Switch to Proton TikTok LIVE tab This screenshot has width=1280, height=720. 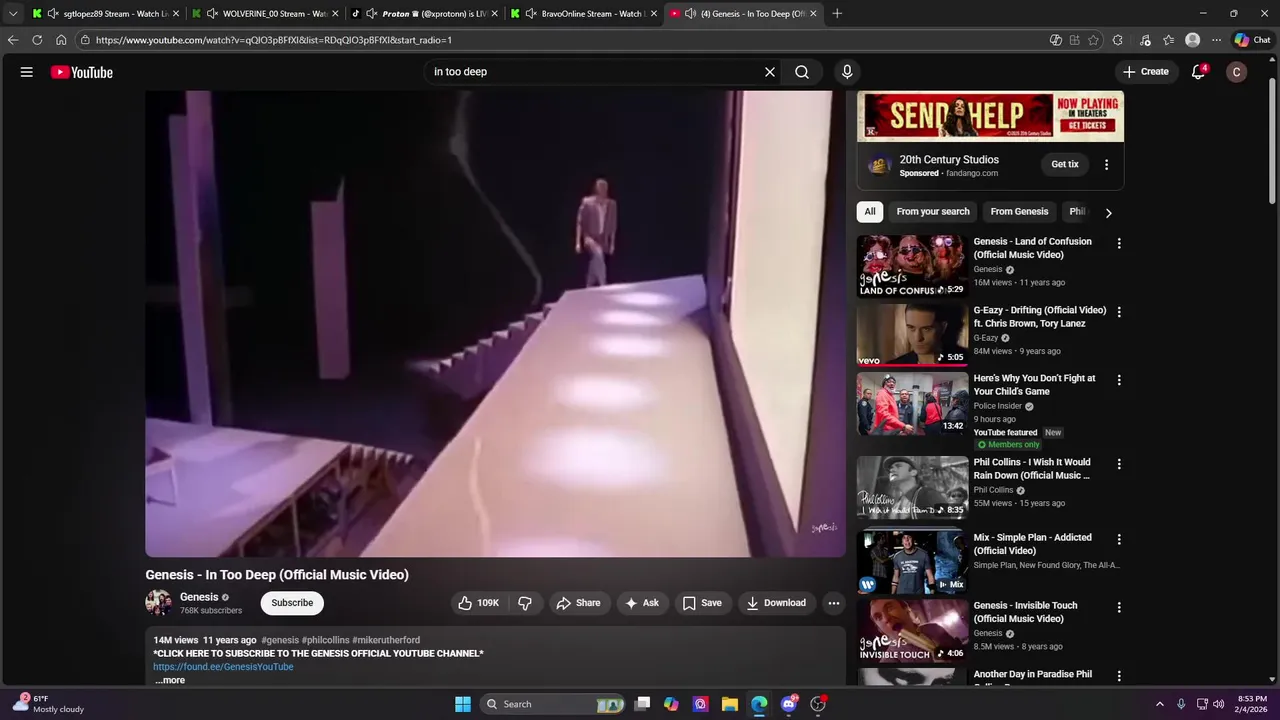(x=425, y=14)
